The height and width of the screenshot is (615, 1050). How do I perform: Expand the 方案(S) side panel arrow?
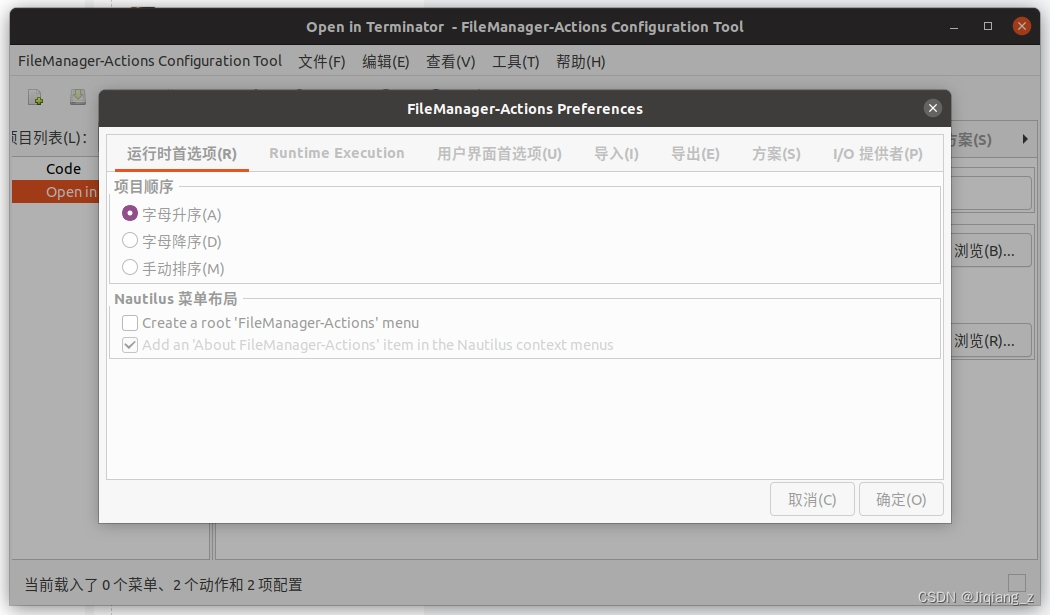(x=1024, y=140)
